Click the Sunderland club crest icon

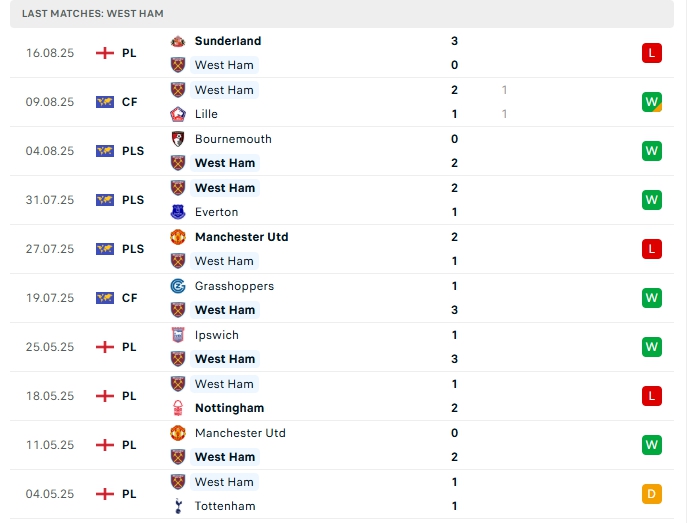tap(178, 41)
